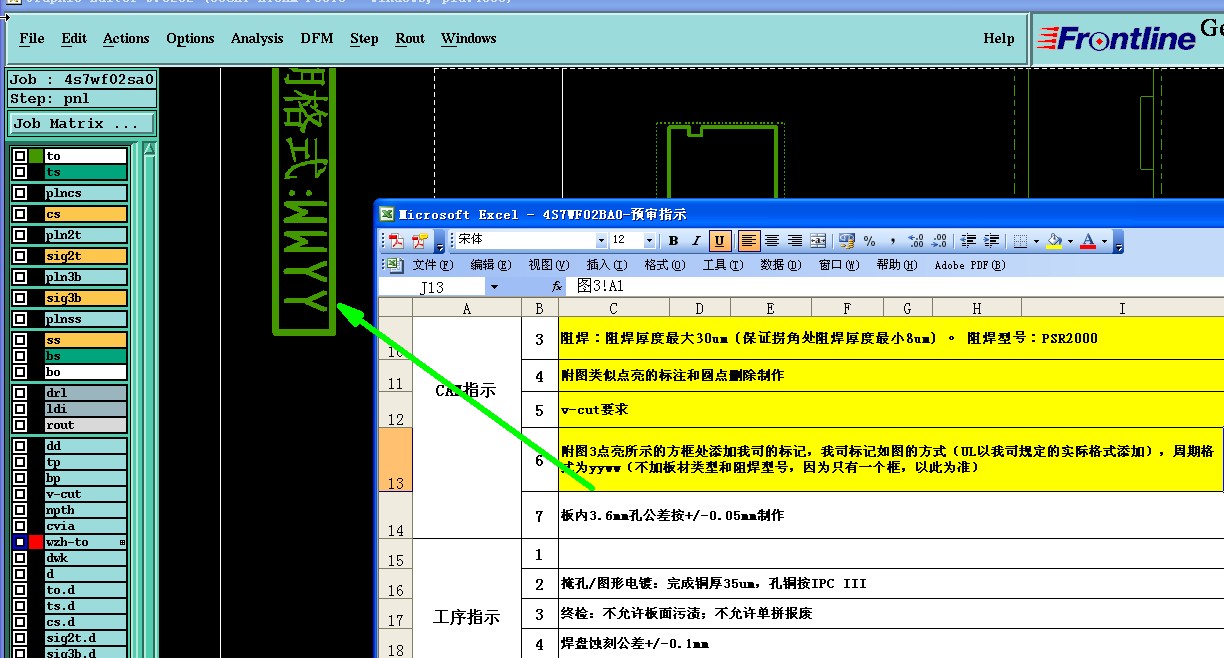
Task: Click the red color swatch beside wzh-to
Action: [36, 542]
